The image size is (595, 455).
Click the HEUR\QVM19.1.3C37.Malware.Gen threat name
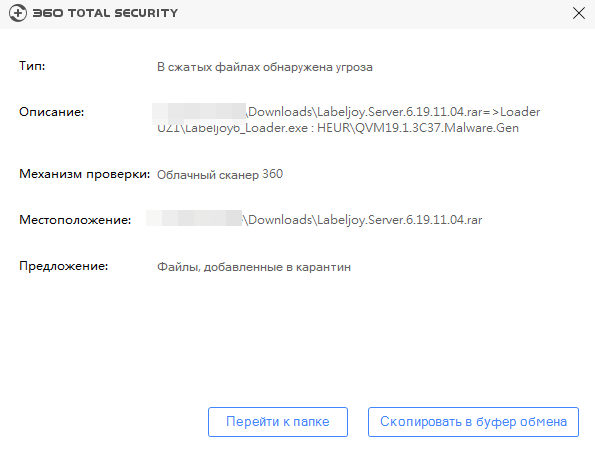click(418, 128)
